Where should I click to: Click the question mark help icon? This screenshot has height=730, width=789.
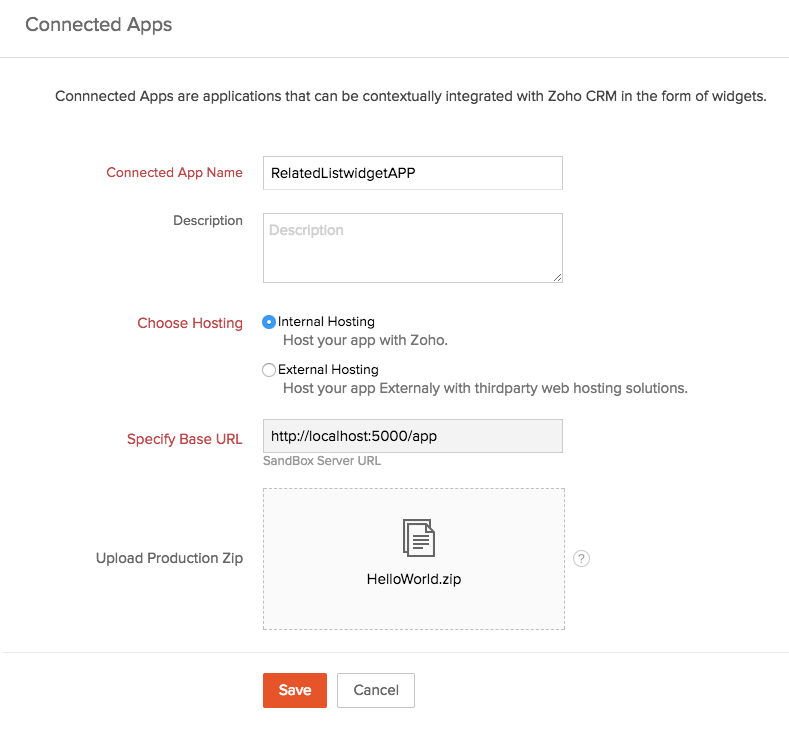pyautogui.click(x=582, y=559)
